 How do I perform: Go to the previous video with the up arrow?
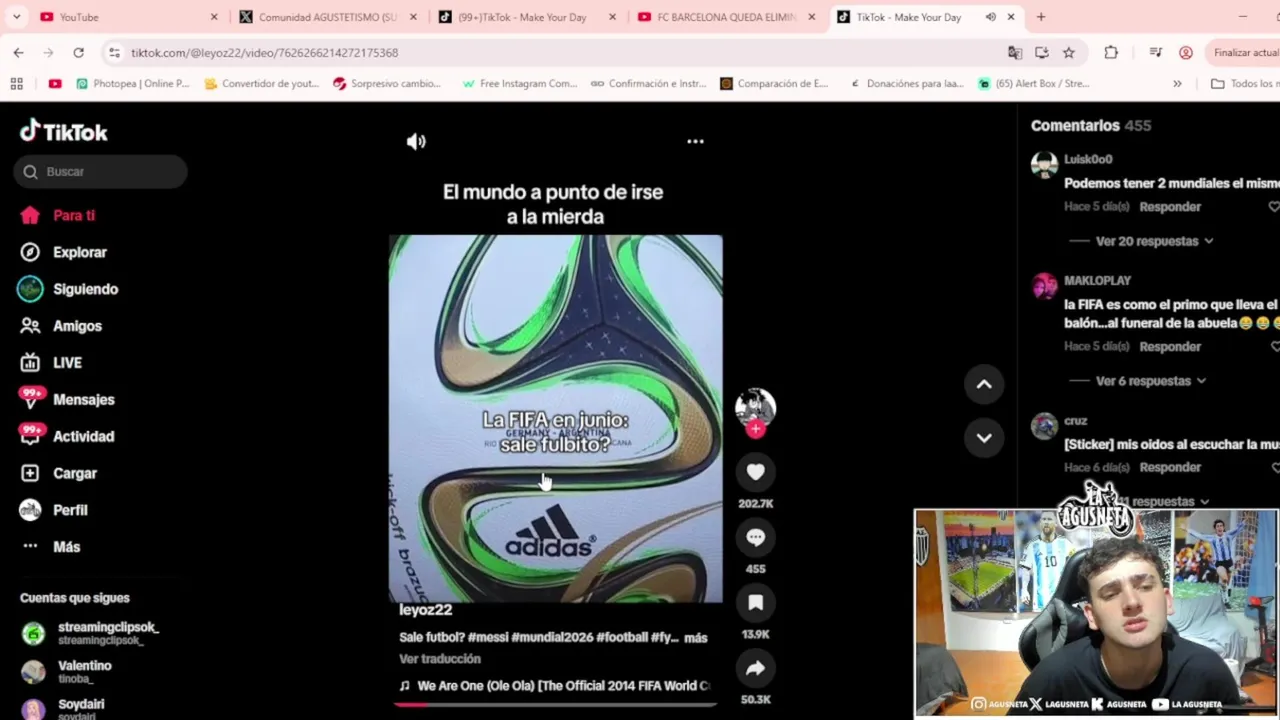984,384
